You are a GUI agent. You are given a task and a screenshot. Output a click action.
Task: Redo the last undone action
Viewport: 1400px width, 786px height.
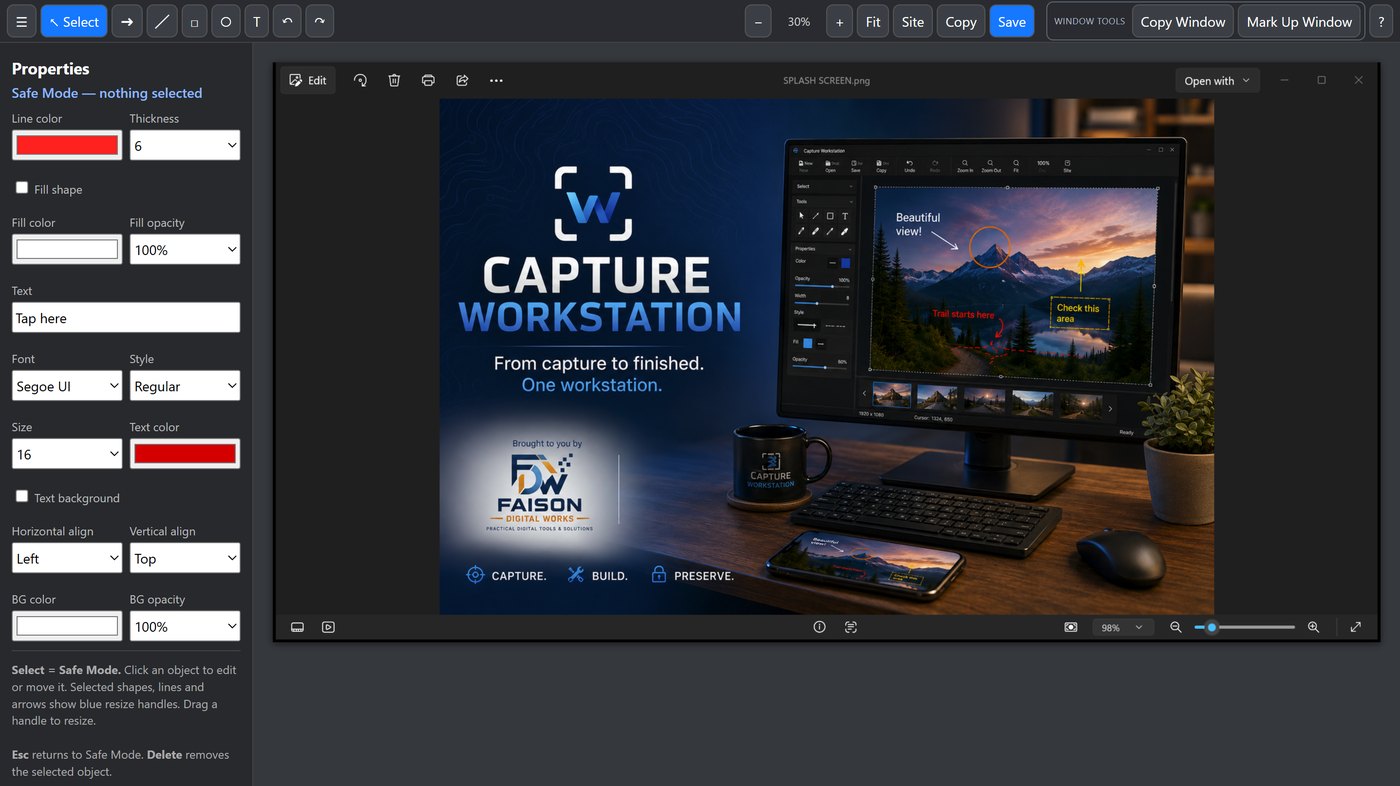(x=319, y=21)
